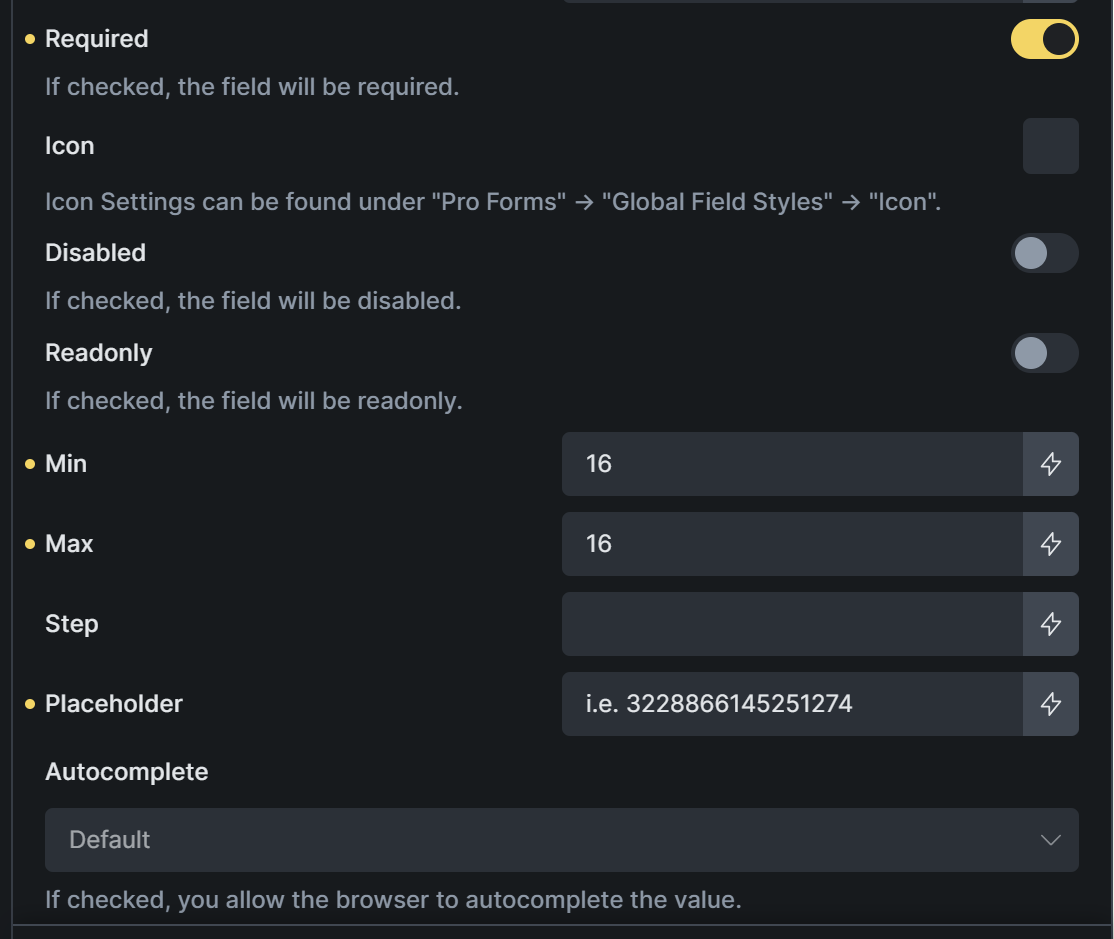Click the Placeholder setting label
The image size is (1114, 939).
(x=113, y=704)
